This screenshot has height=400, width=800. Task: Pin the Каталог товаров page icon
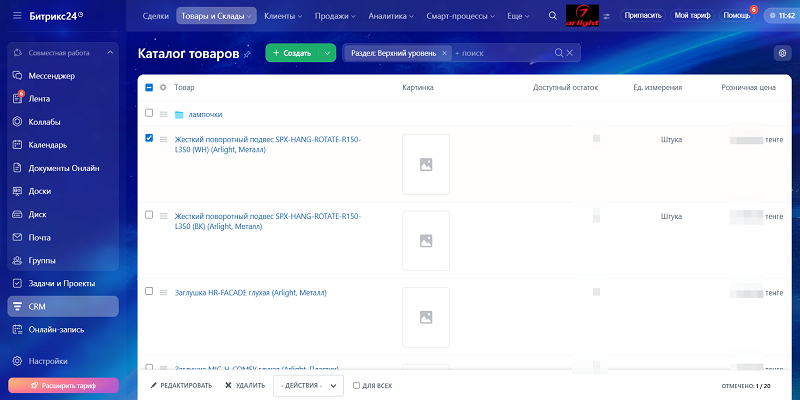[247, 54]
